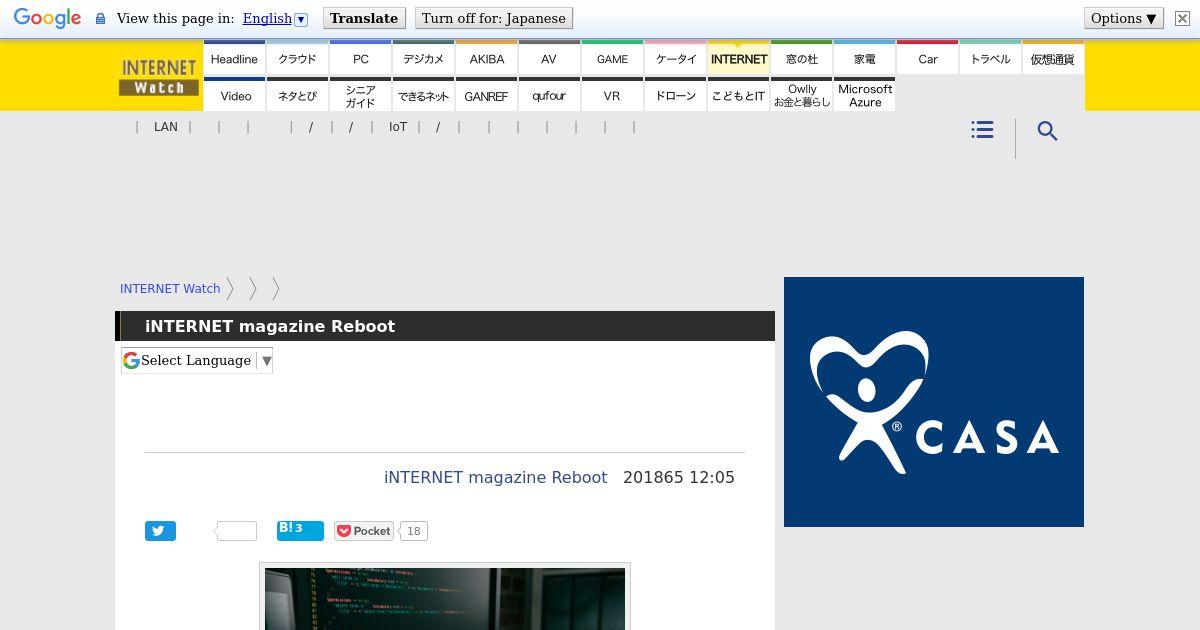Open the Select Language dropdown
This screenshot has height=630, width=1200.
click(197, 360)
